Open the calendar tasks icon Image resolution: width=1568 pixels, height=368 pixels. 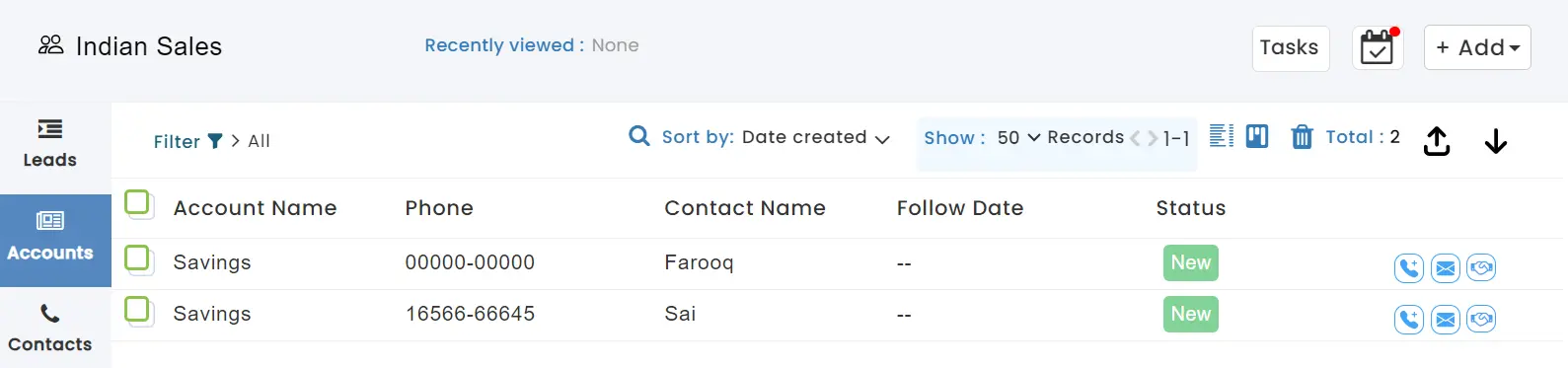coord(1377,47)
